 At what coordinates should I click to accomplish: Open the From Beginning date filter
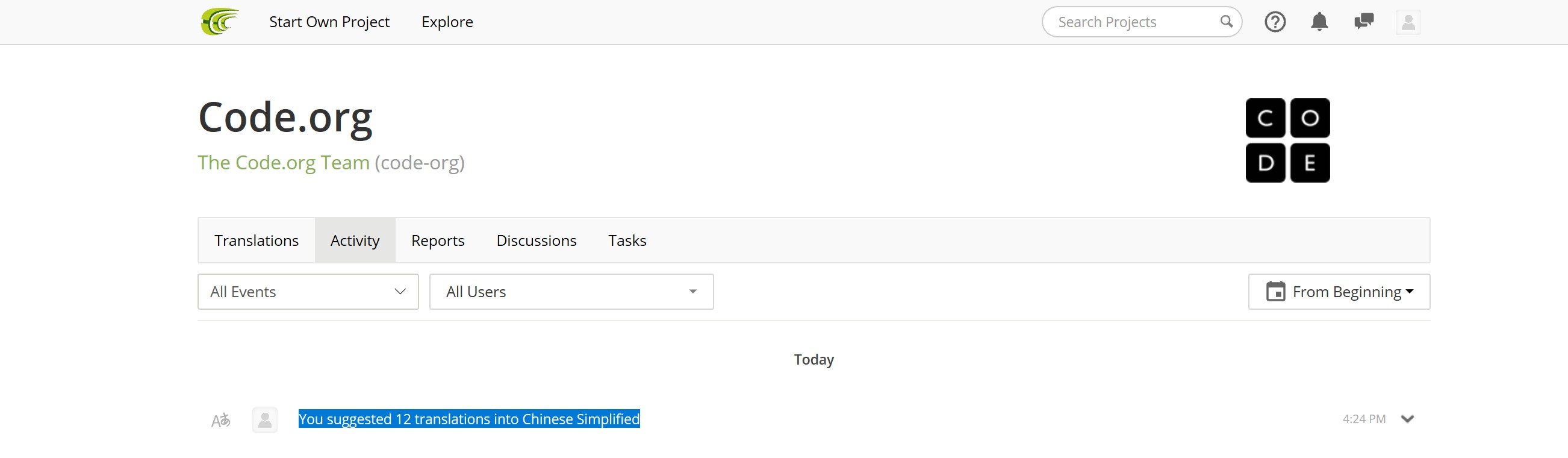pyautogui.click(x=1339, y=292)
